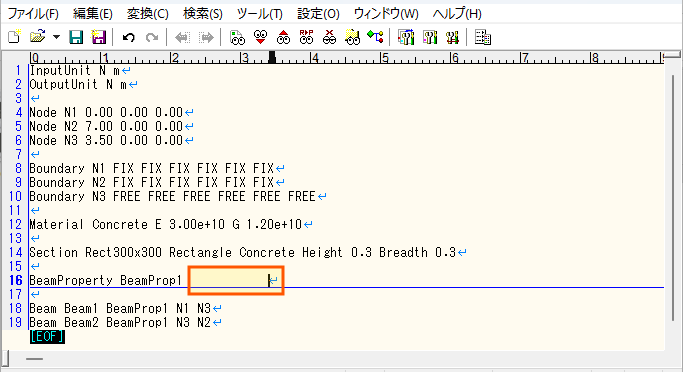This screenshot has height=372, width=683.
Task: Click the 'Boundary N1 FIX' line
Action: tap(152, 168)
